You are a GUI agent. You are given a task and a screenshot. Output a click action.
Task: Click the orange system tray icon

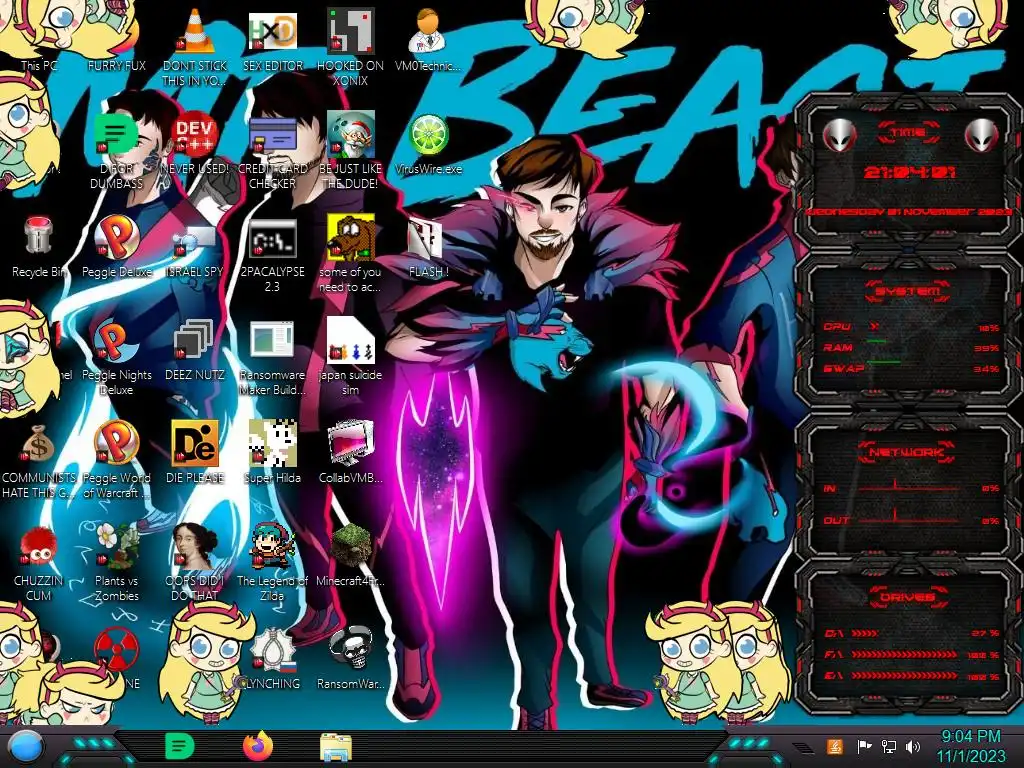835,746
